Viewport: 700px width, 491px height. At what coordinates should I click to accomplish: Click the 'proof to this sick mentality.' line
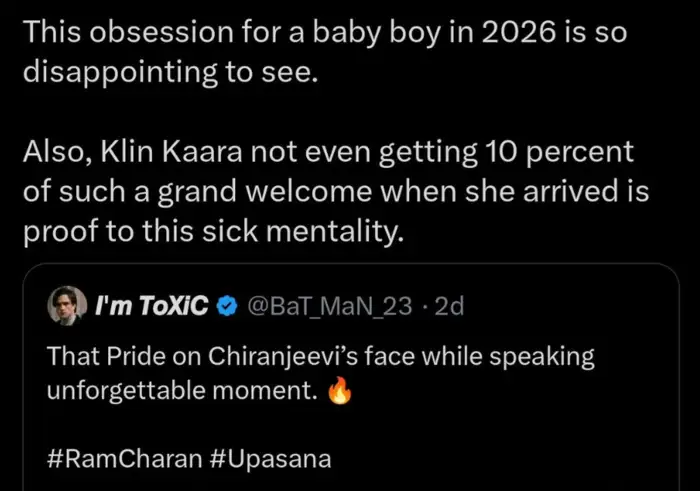click(212, 231)
